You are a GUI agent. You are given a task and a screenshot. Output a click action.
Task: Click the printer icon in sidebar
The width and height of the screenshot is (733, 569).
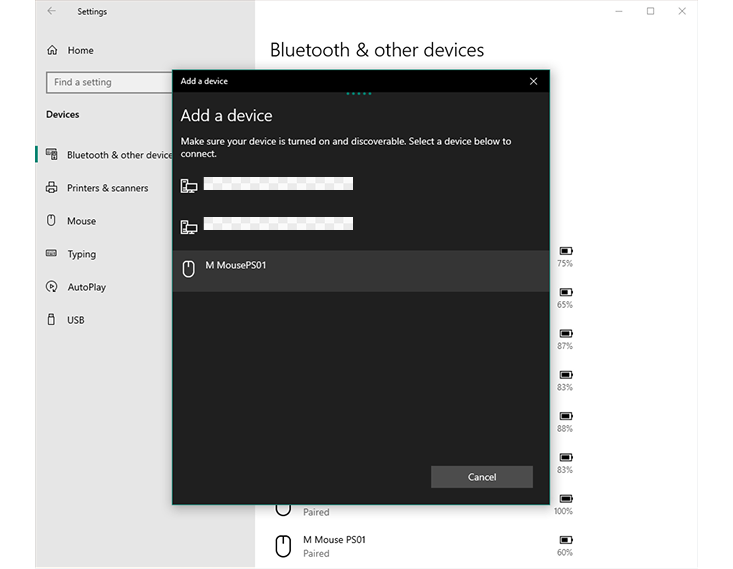51,187
